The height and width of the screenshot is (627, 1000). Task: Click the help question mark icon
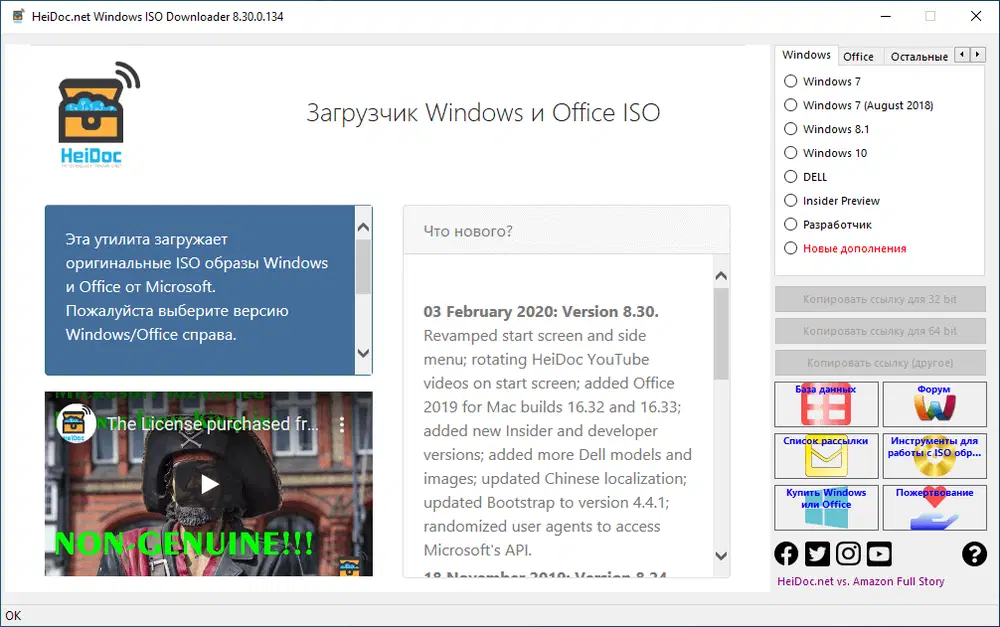point(974,554)
